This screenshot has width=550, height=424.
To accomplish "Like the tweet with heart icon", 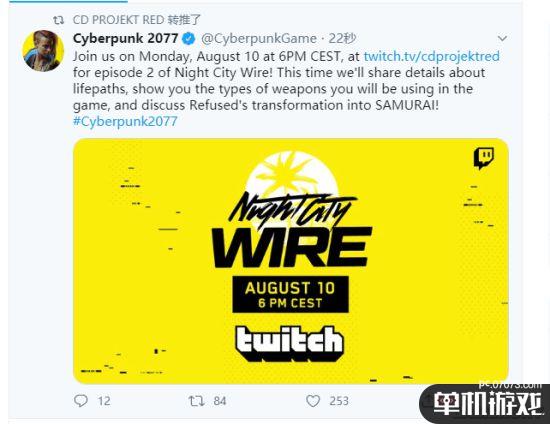I will tap(313, 401).
